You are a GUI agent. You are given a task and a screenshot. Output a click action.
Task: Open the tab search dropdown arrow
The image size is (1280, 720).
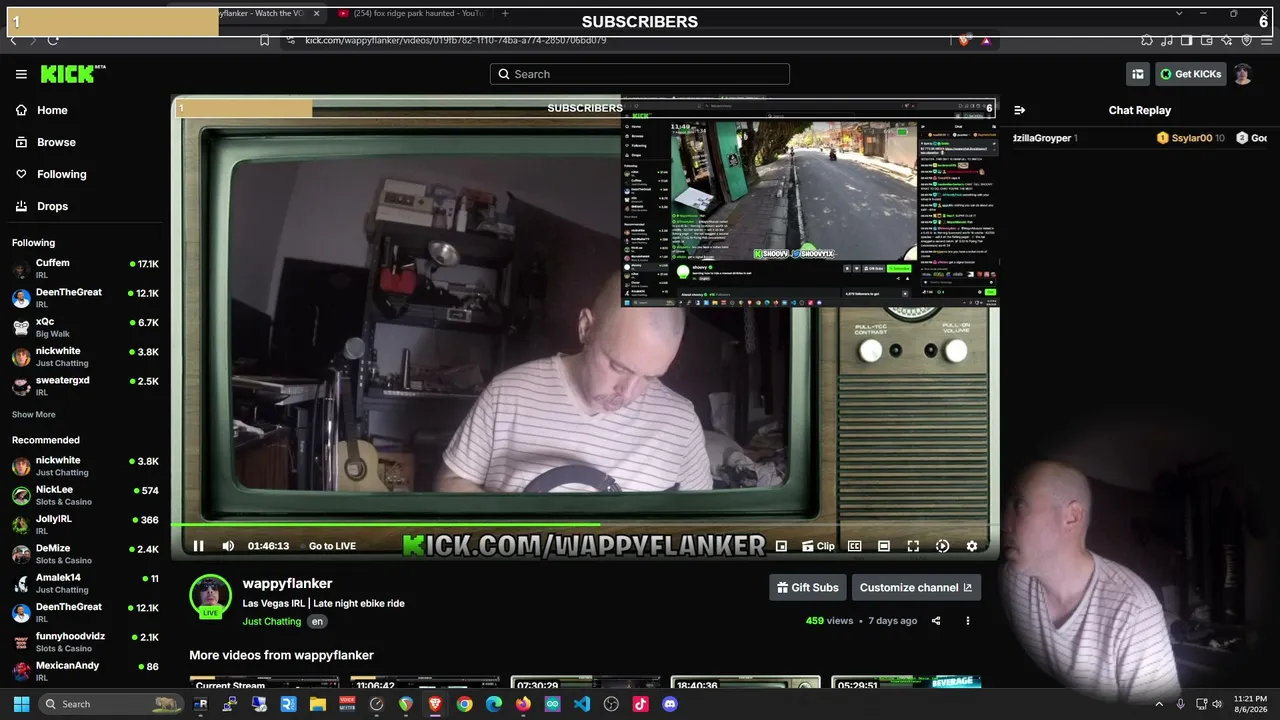[1178, 13]
